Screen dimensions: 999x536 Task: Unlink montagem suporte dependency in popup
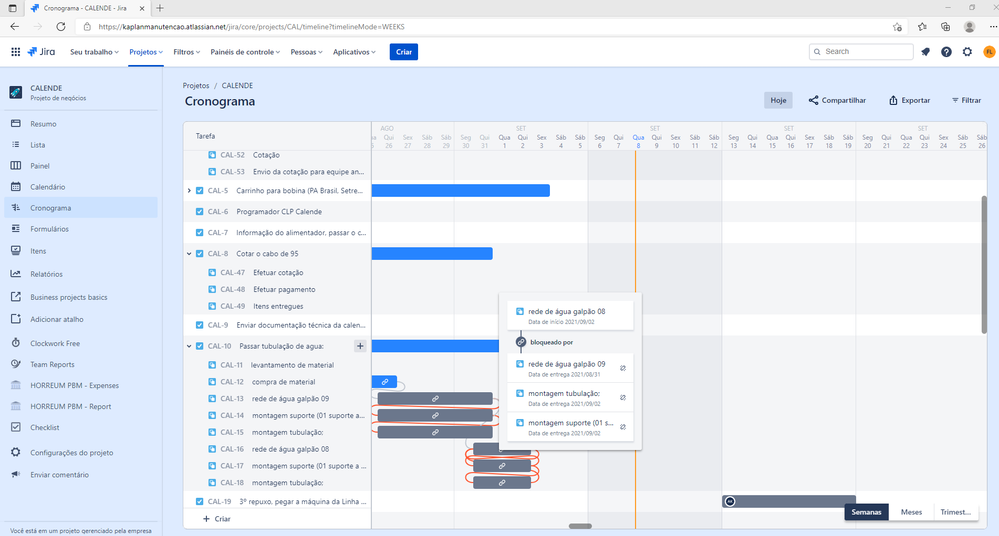622,426
